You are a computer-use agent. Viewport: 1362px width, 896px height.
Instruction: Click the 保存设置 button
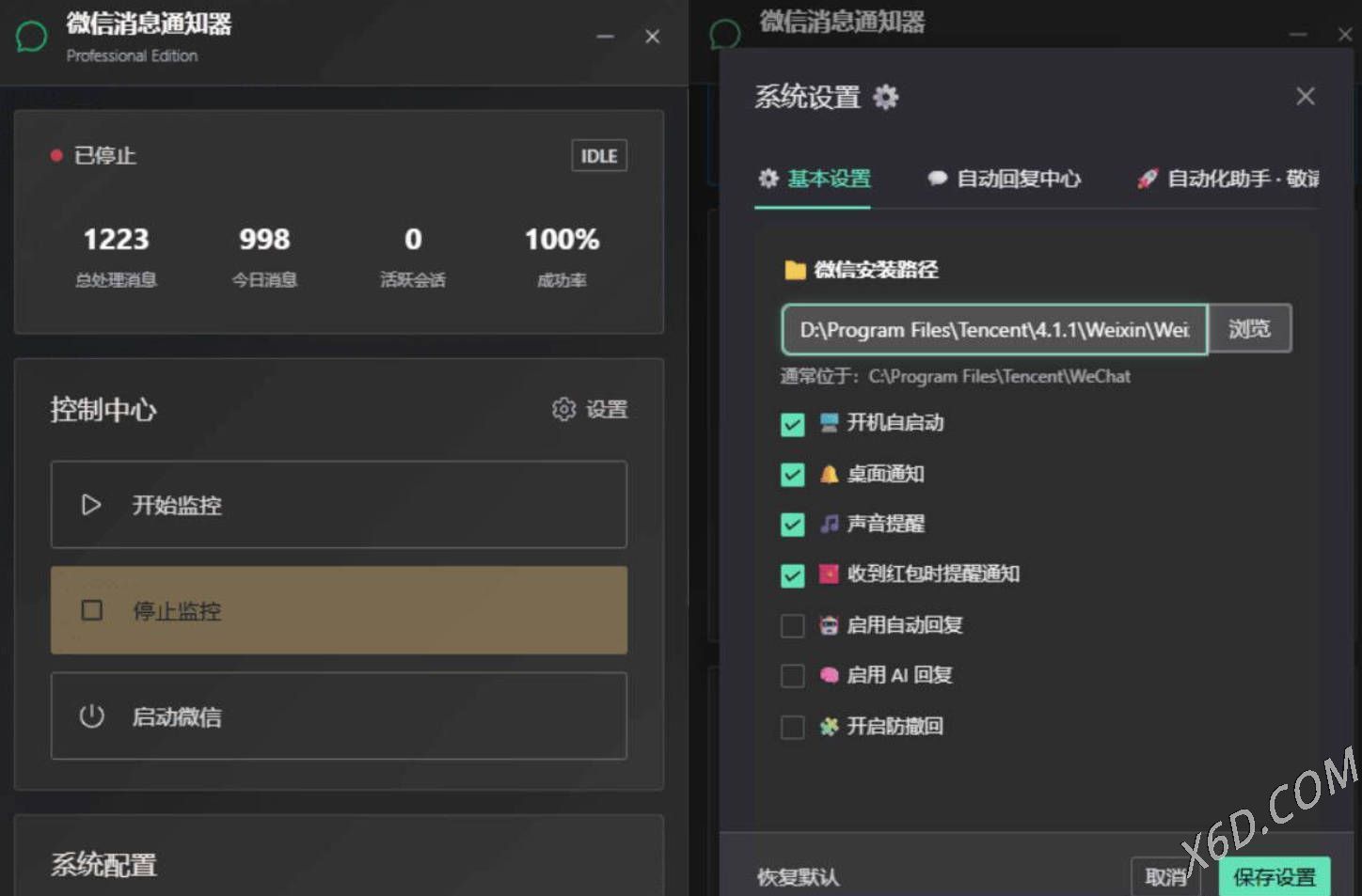(x=1275, y=877)
